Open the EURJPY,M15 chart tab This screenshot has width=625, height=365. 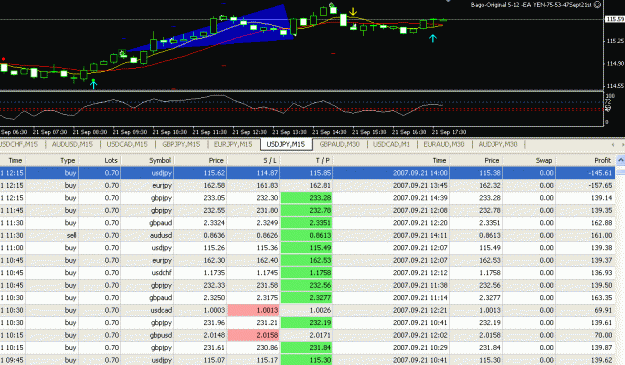[x=233, y=144]
